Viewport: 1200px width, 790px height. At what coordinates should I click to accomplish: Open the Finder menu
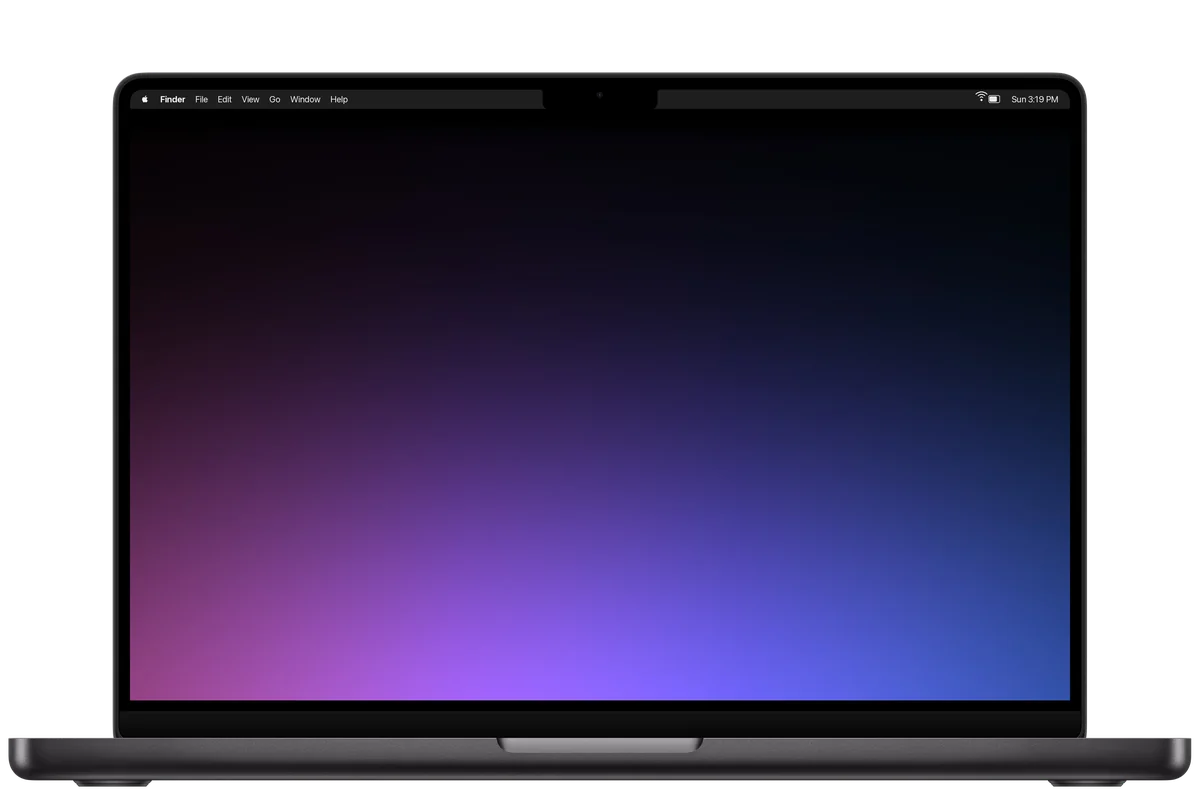(173, 99)
